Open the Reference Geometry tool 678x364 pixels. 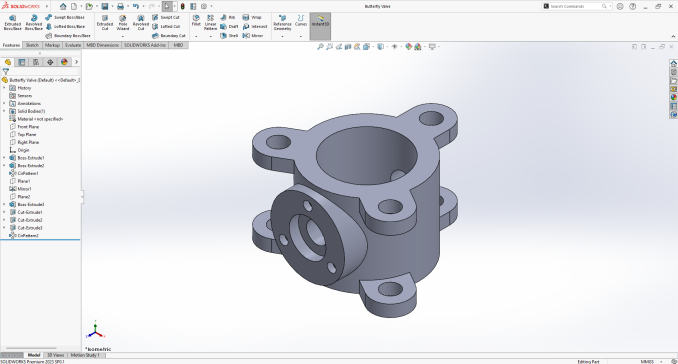coord(282,22)
